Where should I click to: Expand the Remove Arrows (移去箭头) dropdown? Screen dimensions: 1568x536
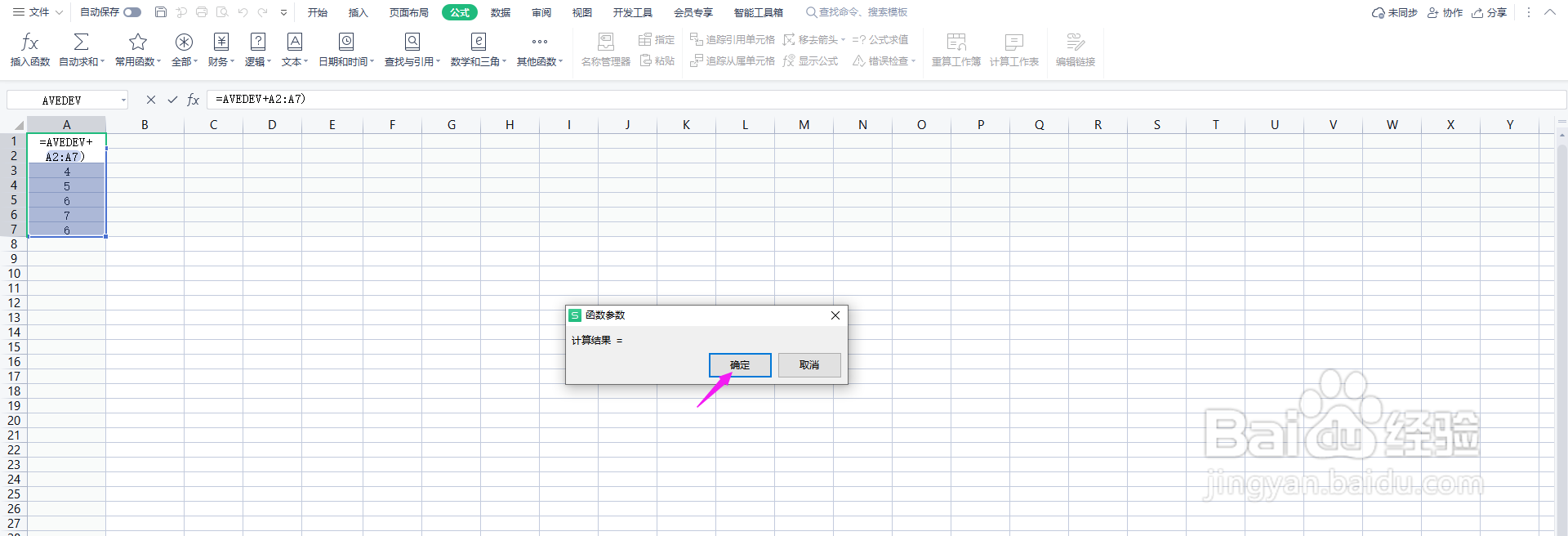pyautogui.click(x=843, y=39)
